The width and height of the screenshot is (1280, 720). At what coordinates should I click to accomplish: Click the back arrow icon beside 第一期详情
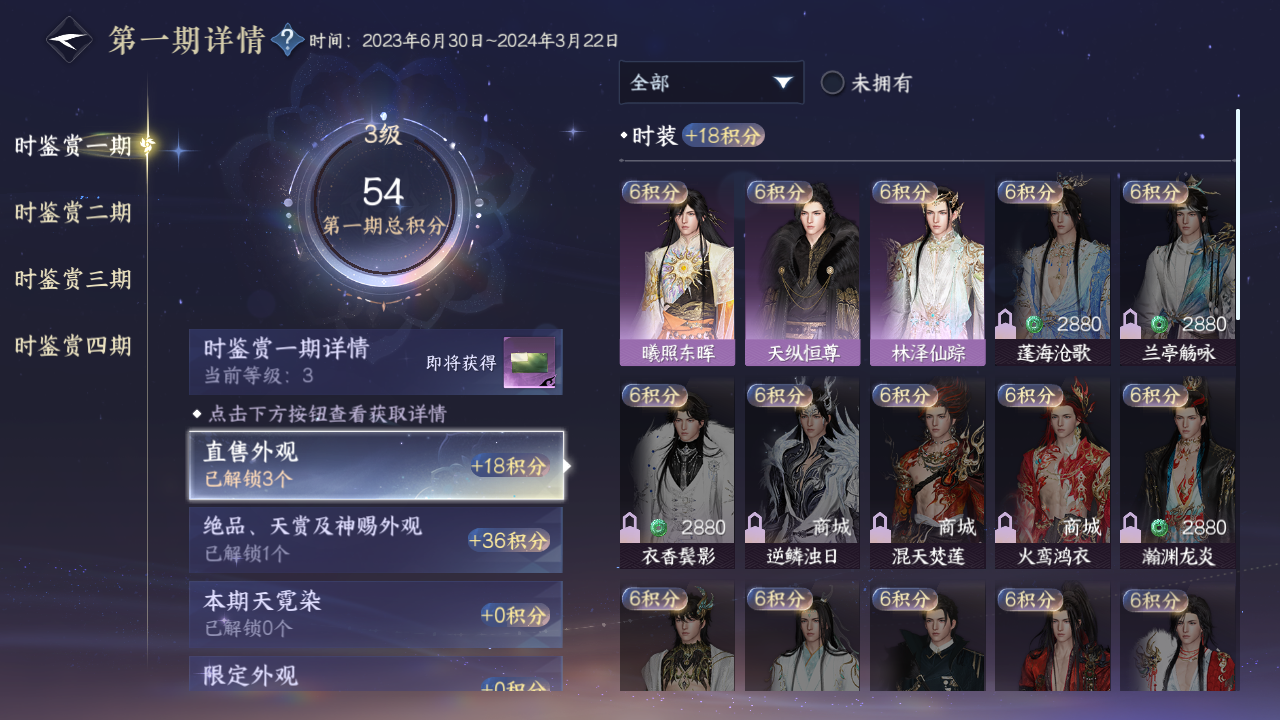70,40
